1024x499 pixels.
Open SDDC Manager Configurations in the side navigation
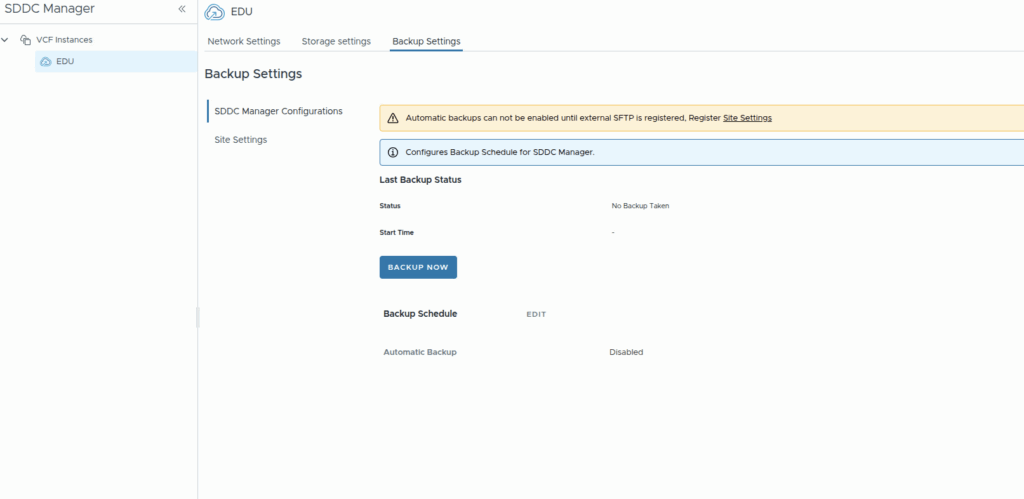[x=278, y=111]
